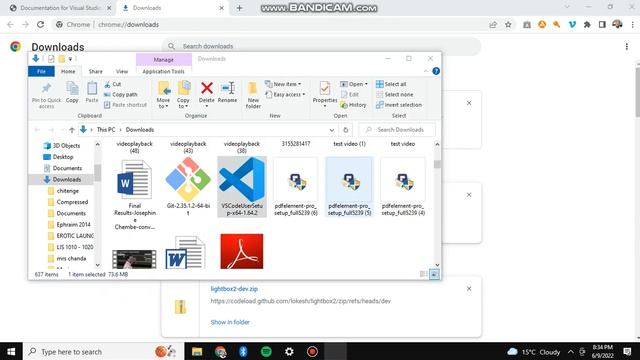The height and width of the screenshot is (360, 640).
Task: Switch to the Share ribbon tab
Action: coord(96,71)
